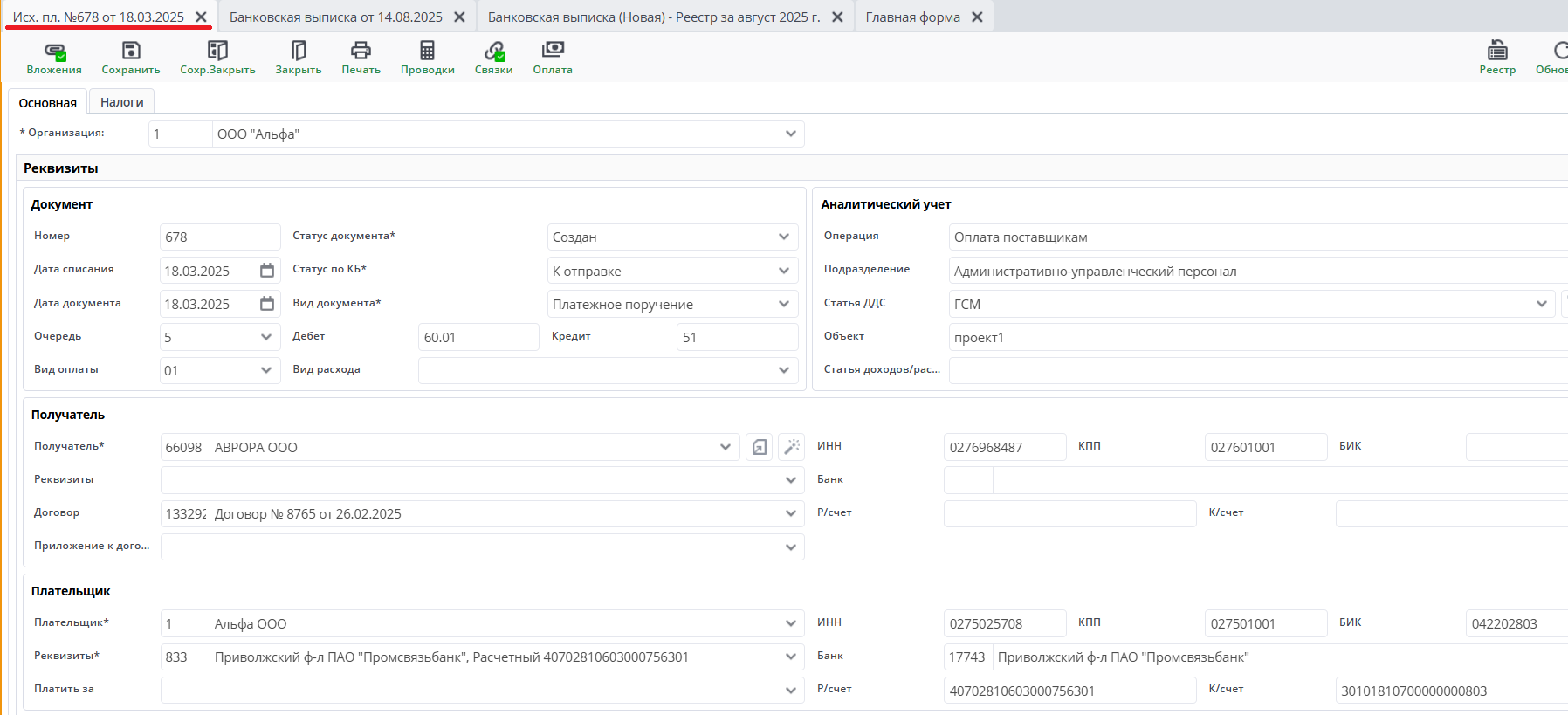This screenshot has height=715, width=1568.
Task: Click the Номер input field
Action: pos(219,237)
